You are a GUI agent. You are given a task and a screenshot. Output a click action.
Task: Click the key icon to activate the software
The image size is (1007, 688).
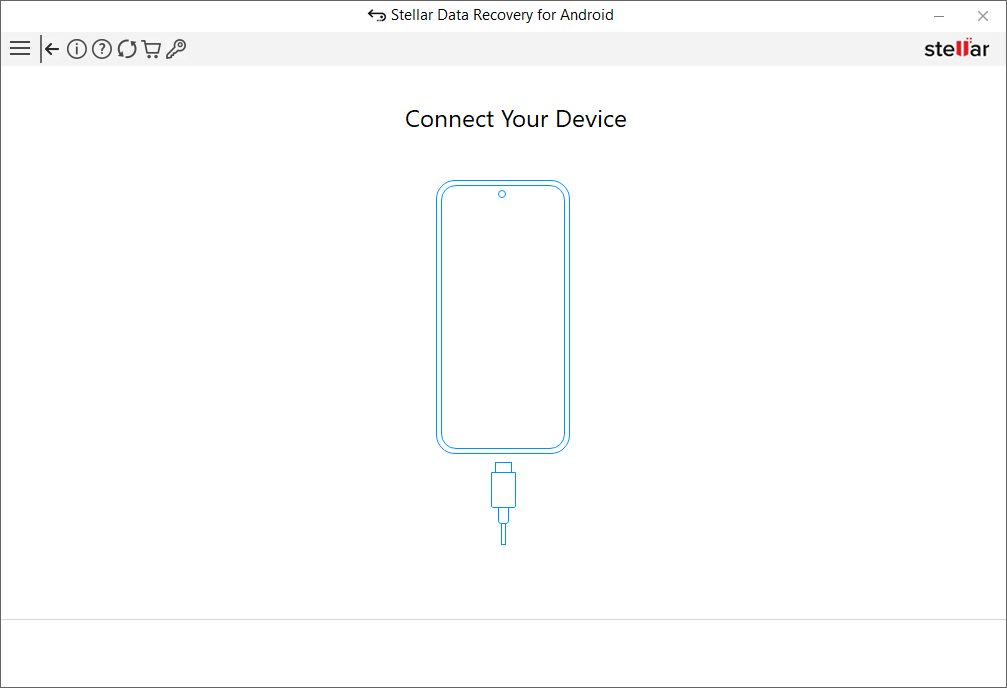[x=176, y=49]
